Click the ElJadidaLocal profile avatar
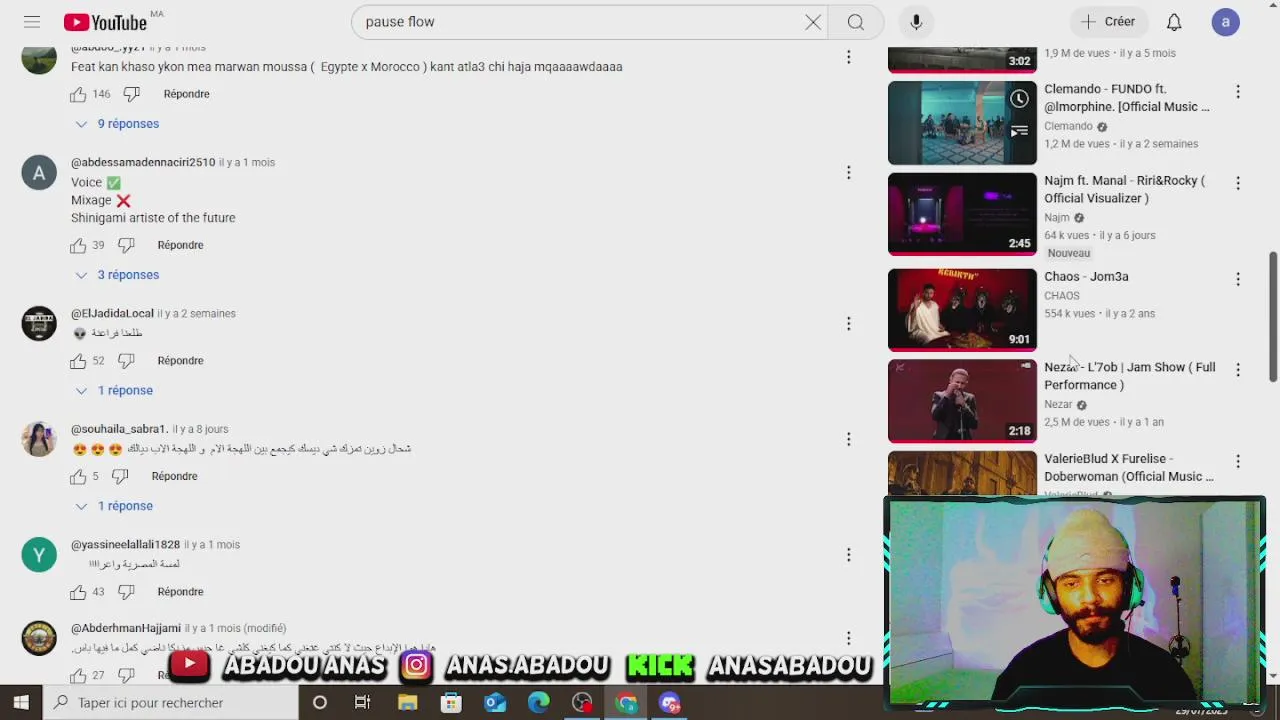 (x=39, y=324)
